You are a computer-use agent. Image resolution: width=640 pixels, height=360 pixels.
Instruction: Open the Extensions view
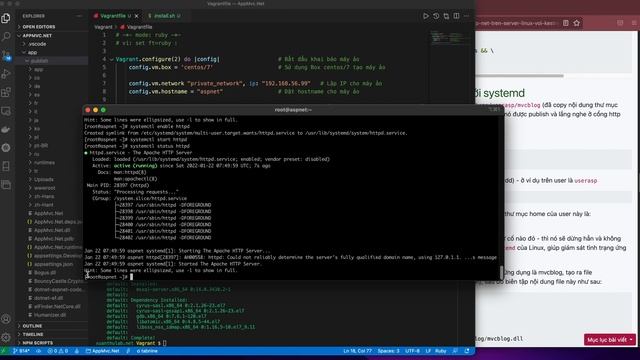[x=6, y=92]
